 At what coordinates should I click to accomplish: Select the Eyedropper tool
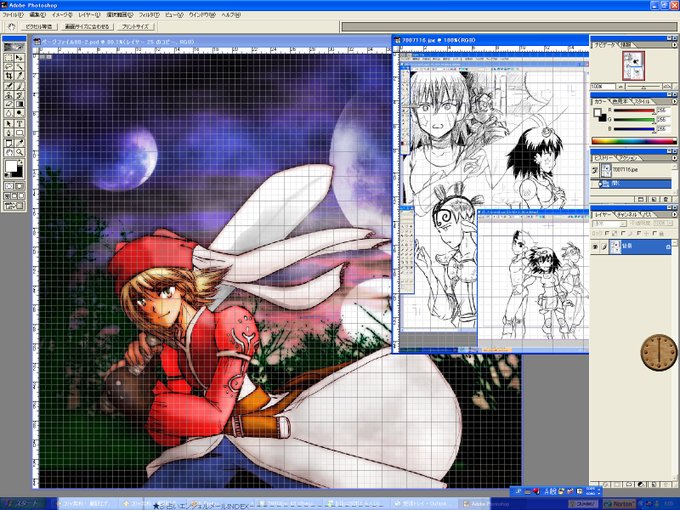(x=19, y=143)
